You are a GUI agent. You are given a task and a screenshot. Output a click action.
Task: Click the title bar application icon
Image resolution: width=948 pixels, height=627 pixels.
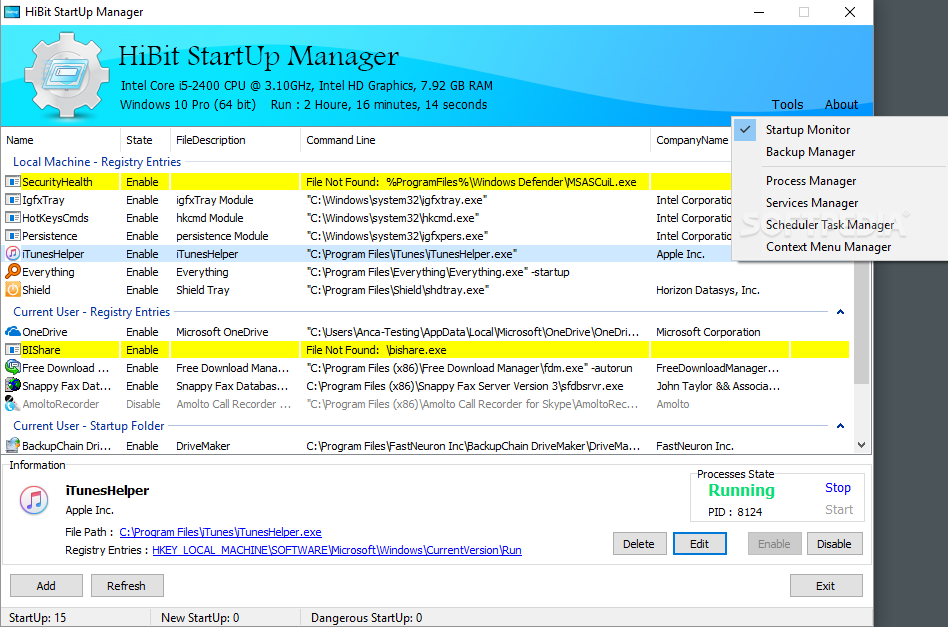tap(12, 11)
